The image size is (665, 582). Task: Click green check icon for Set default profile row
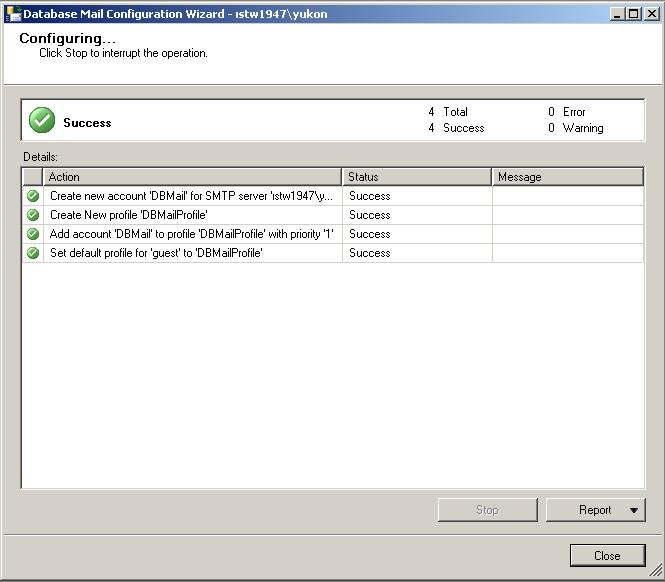pos(33,253)
